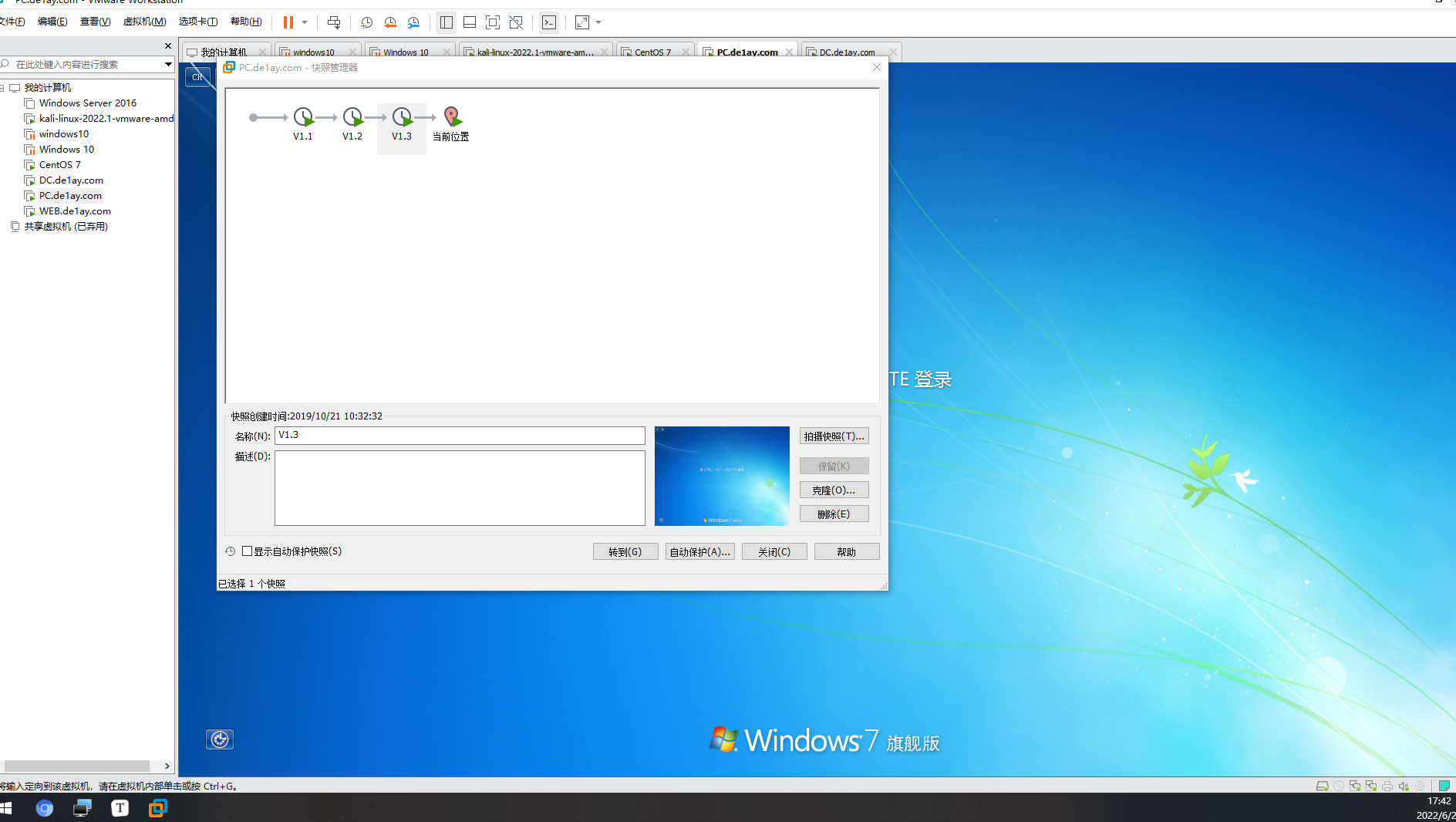Click the printer device status icon
Screen dimensions: 1456x822
click(x=1387, y=786)
